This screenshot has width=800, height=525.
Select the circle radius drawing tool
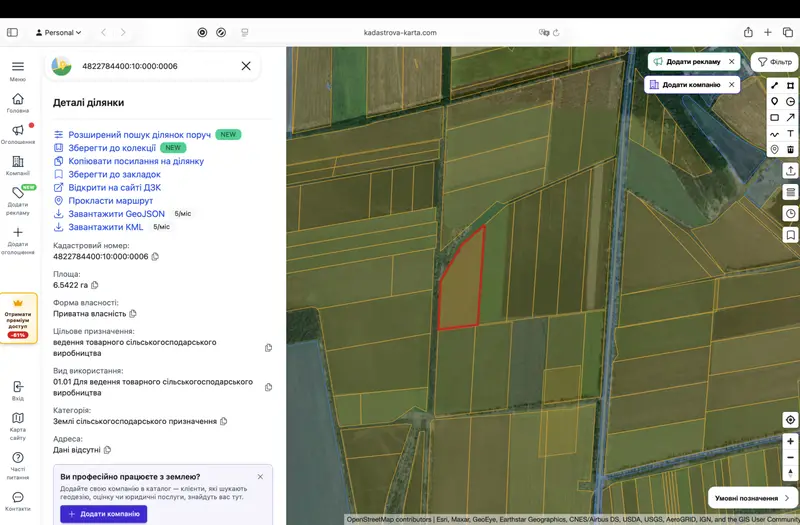pyautogui.click(x=790, y=102)
